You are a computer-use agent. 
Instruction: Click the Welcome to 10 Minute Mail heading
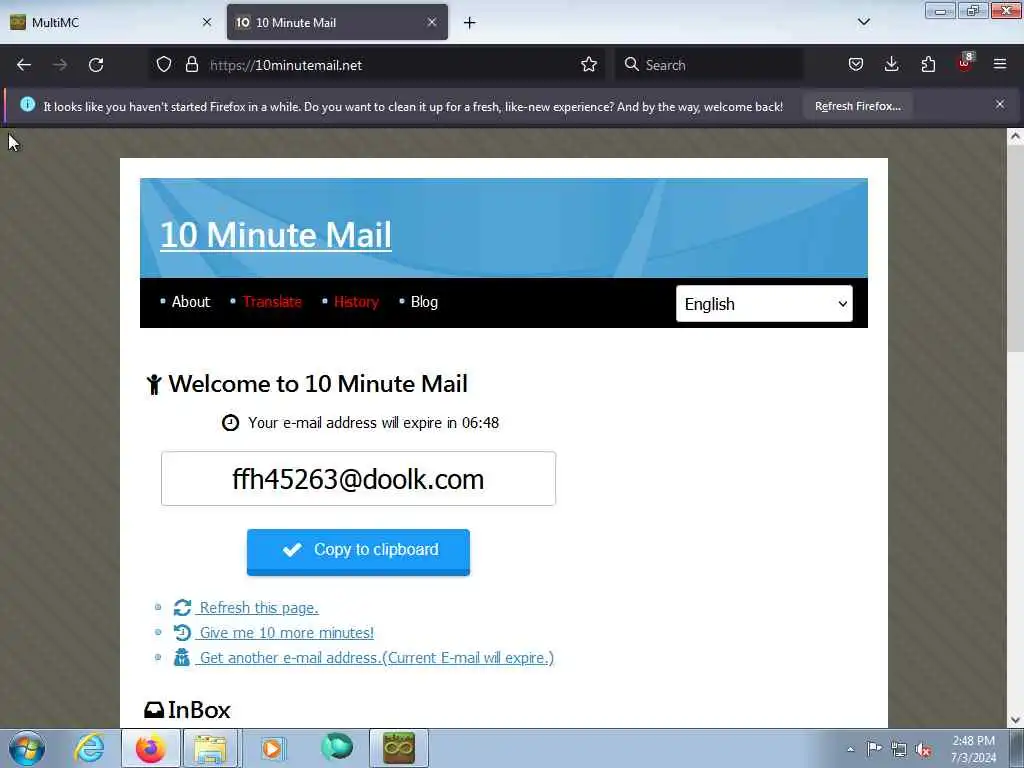318,384
